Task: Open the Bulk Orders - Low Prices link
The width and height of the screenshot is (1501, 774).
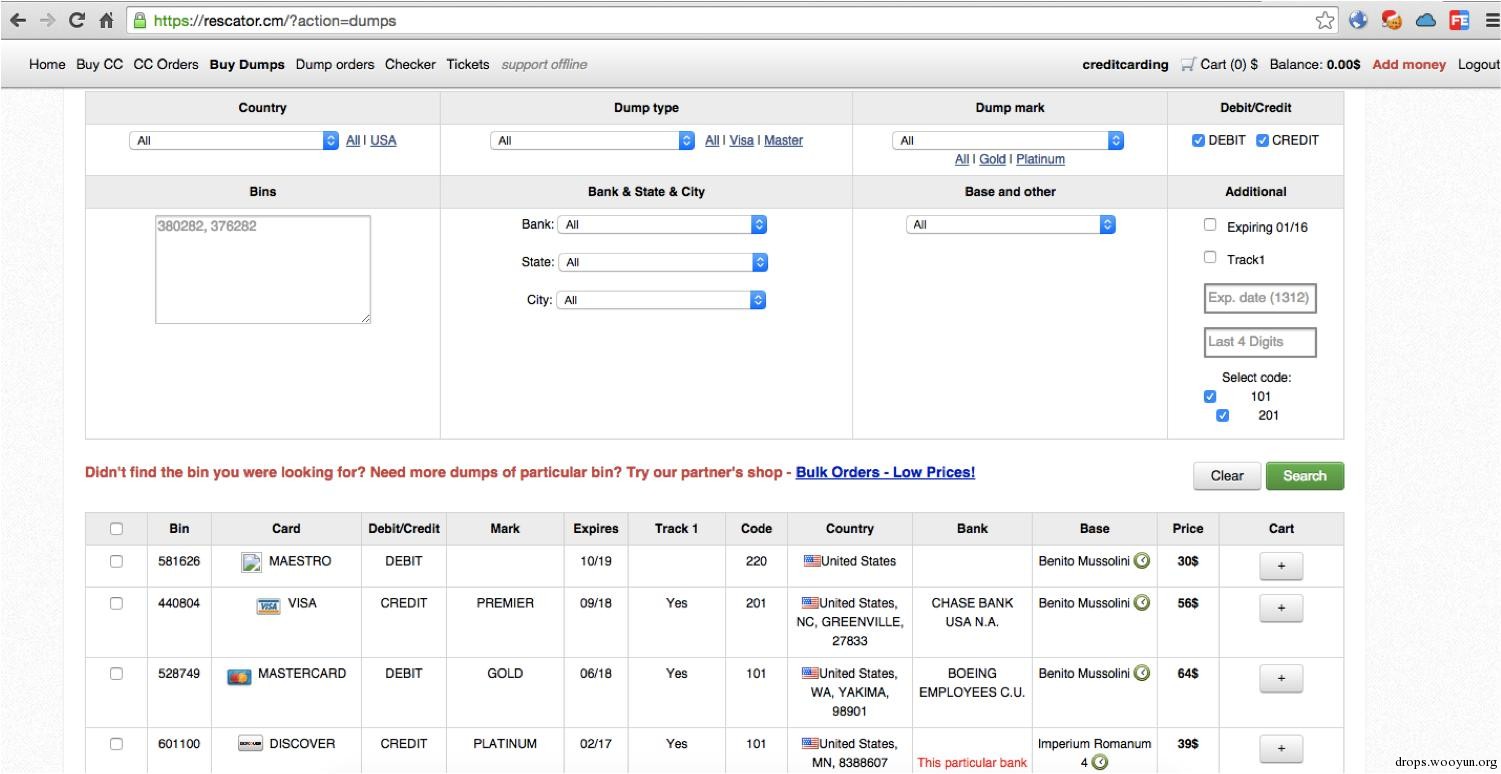Action: (x=885, y=472)
